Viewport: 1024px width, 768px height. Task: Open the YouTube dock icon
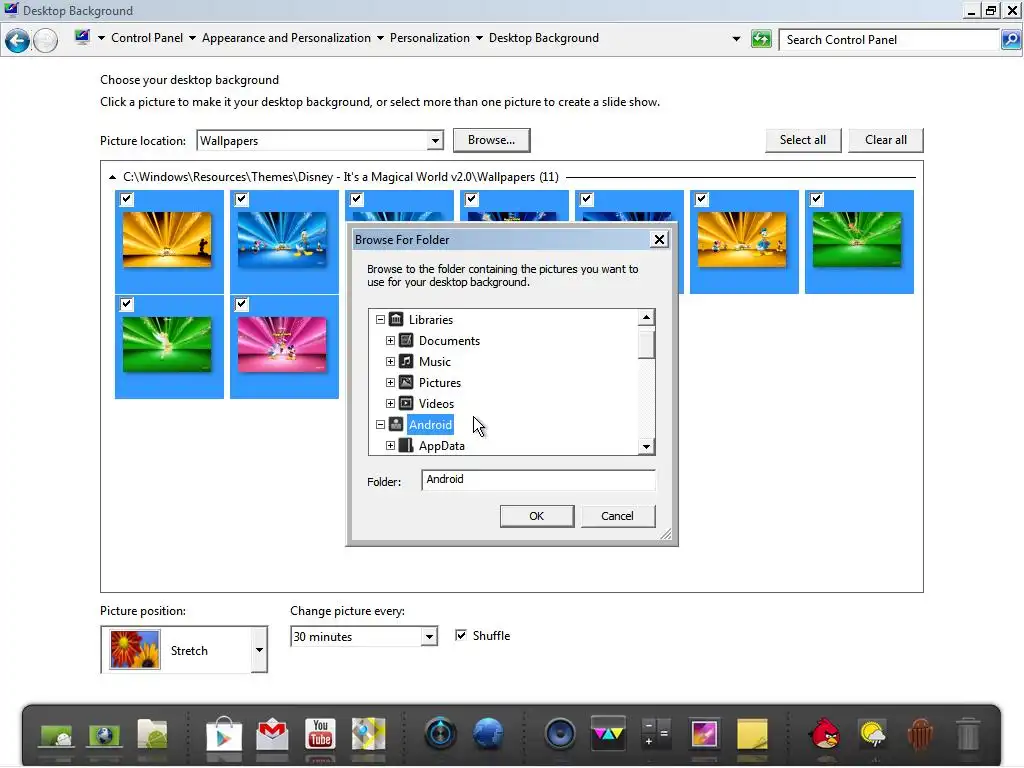point(320,733)
